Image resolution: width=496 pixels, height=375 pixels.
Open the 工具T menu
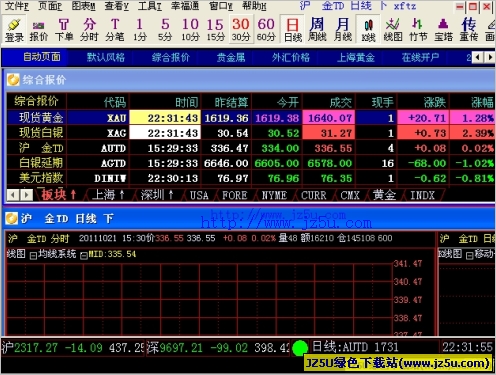150,6
